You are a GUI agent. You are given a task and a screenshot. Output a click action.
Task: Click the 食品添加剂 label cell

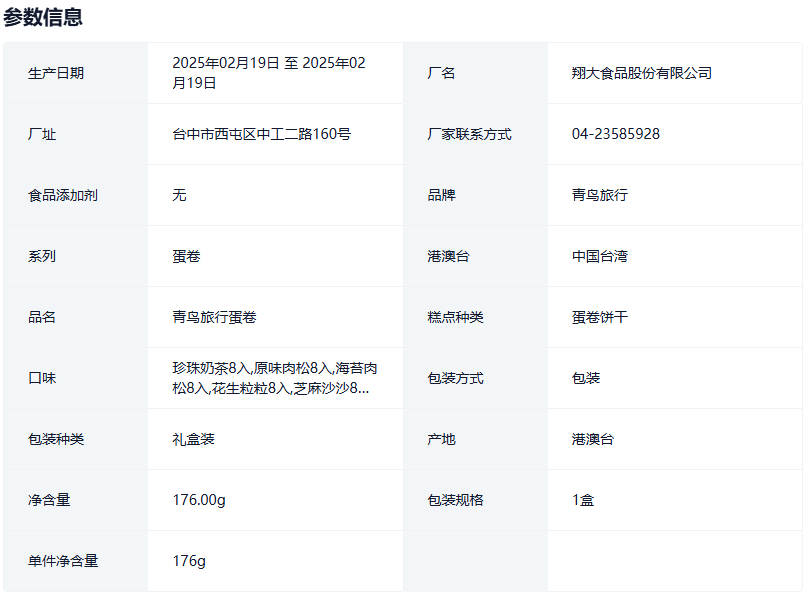(x=63, y=195)
